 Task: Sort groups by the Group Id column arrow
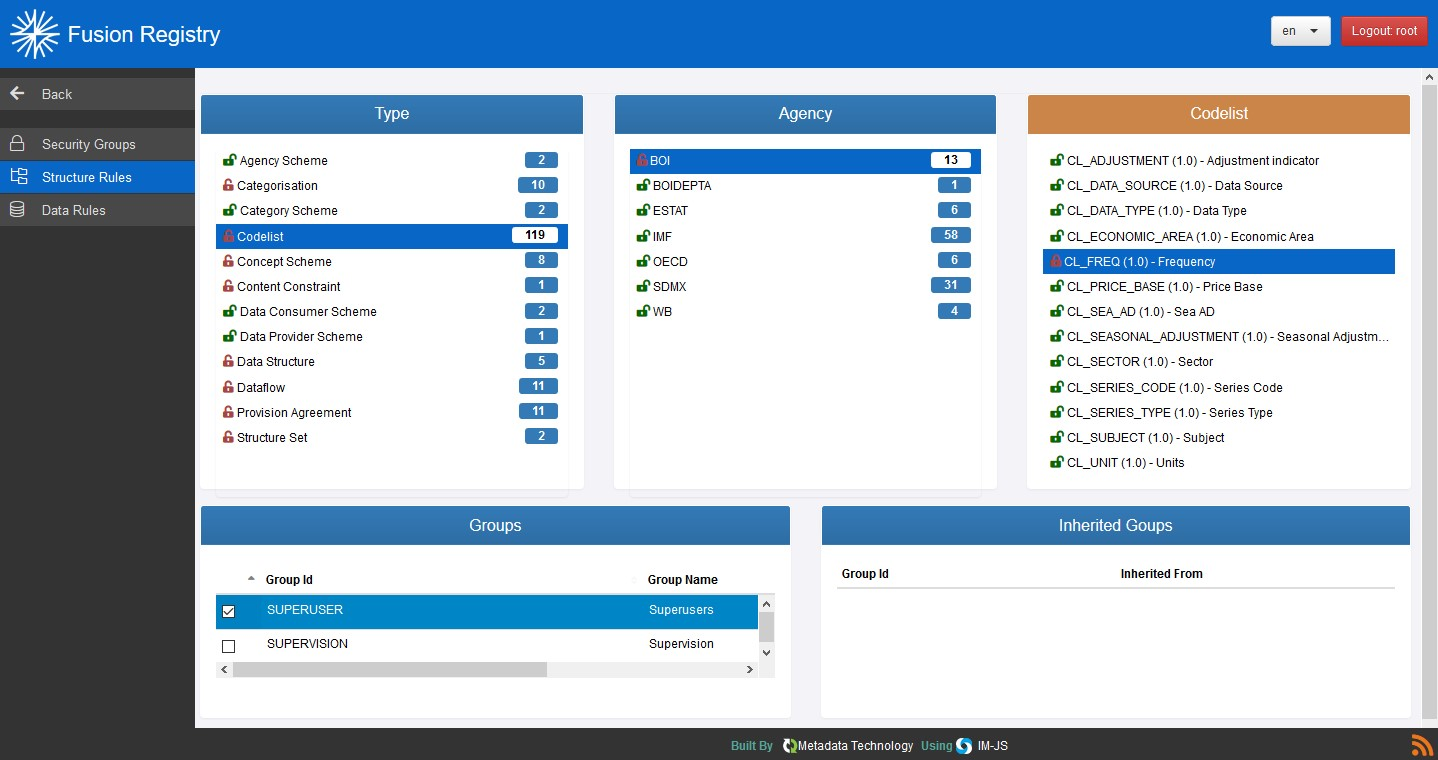(x=250, y=579)
